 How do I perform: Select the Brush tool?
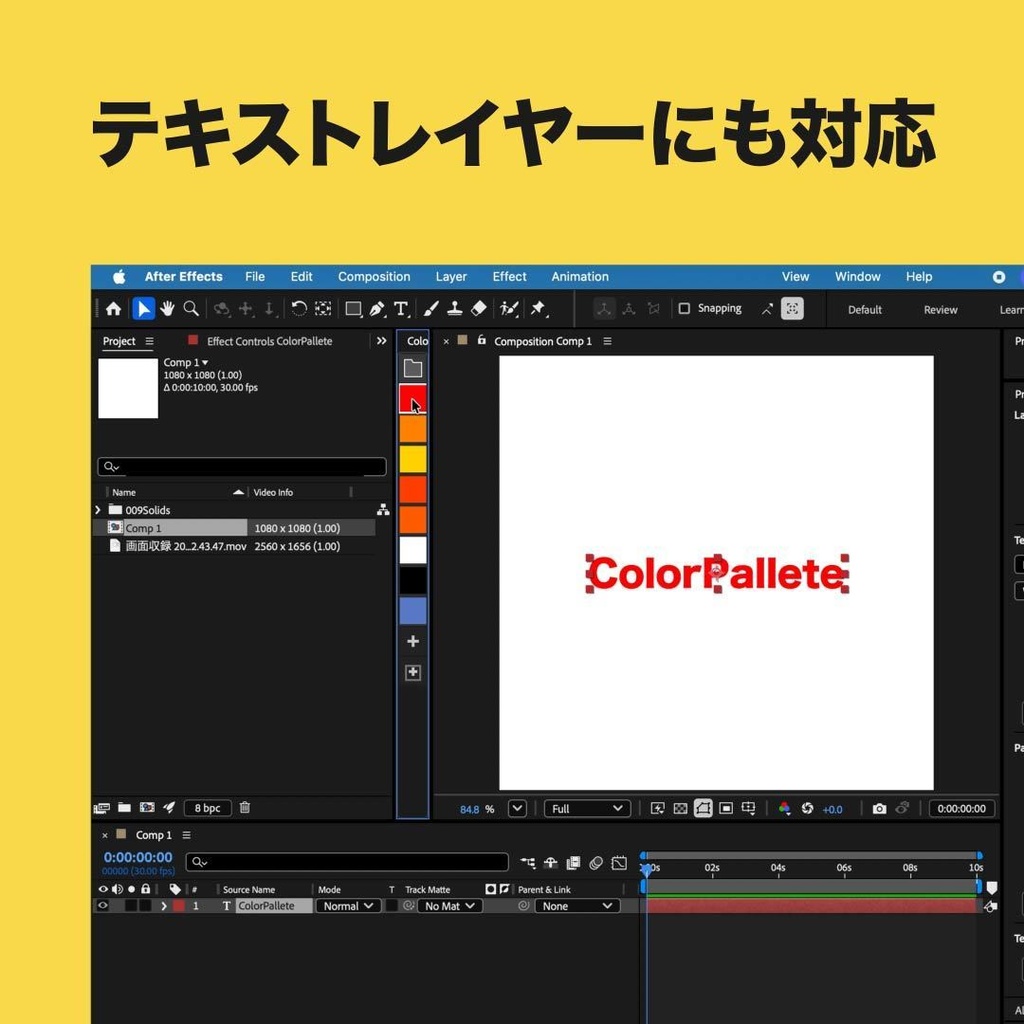click(x=430, y=308)
